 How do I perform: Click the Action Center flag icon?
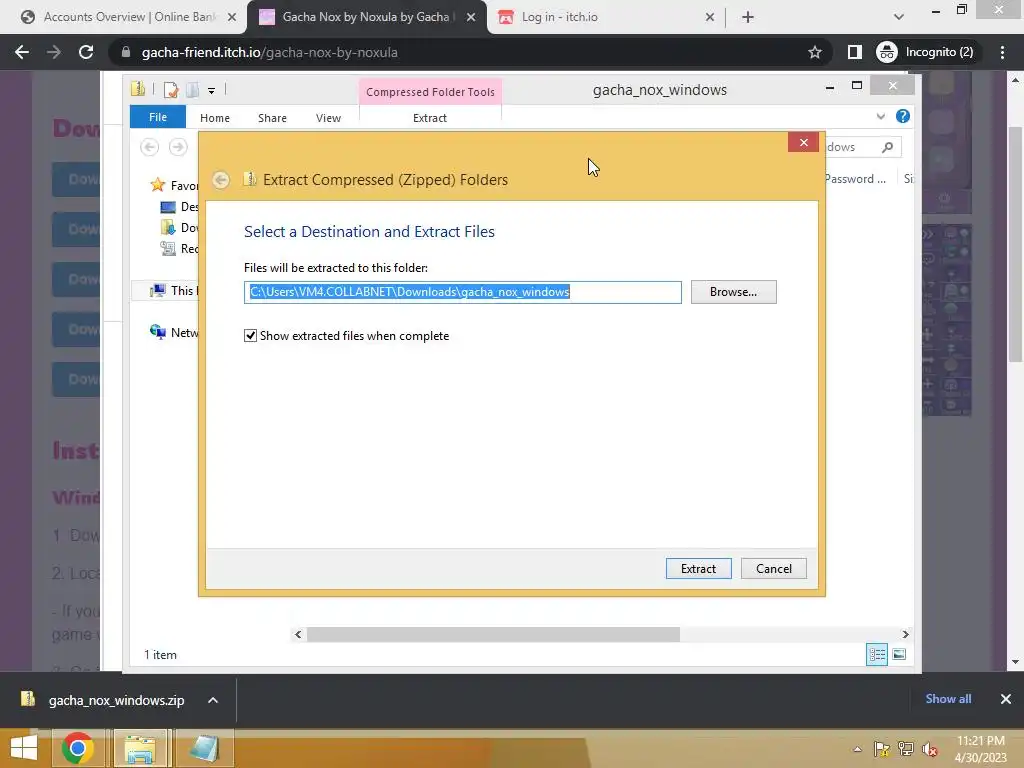click(x=882, y=749)
